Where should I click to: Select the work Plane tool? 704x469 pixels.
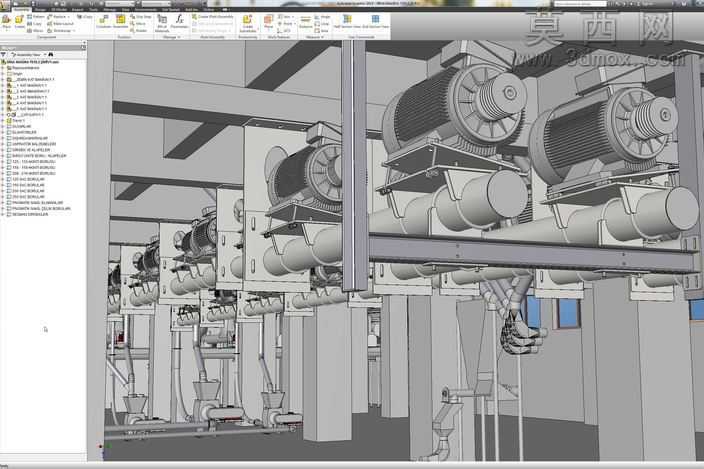click(268, 22)
